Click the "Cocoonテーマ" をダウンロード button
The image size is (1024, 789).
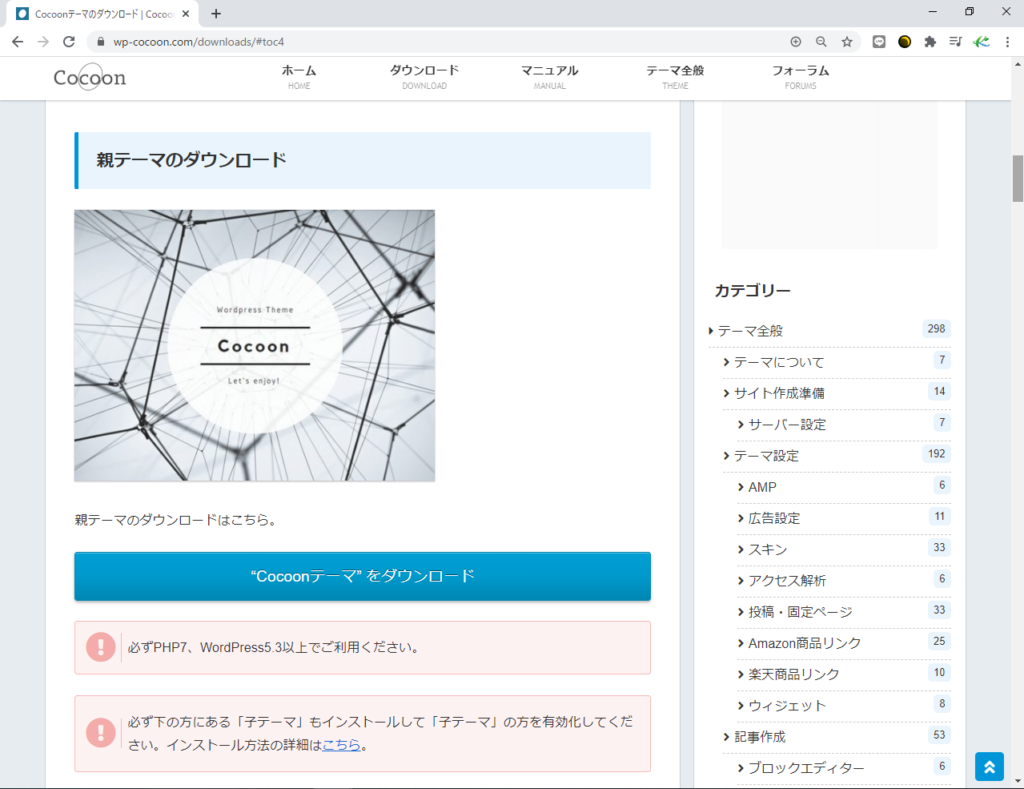pyautogui.click(x=362, y=576)
